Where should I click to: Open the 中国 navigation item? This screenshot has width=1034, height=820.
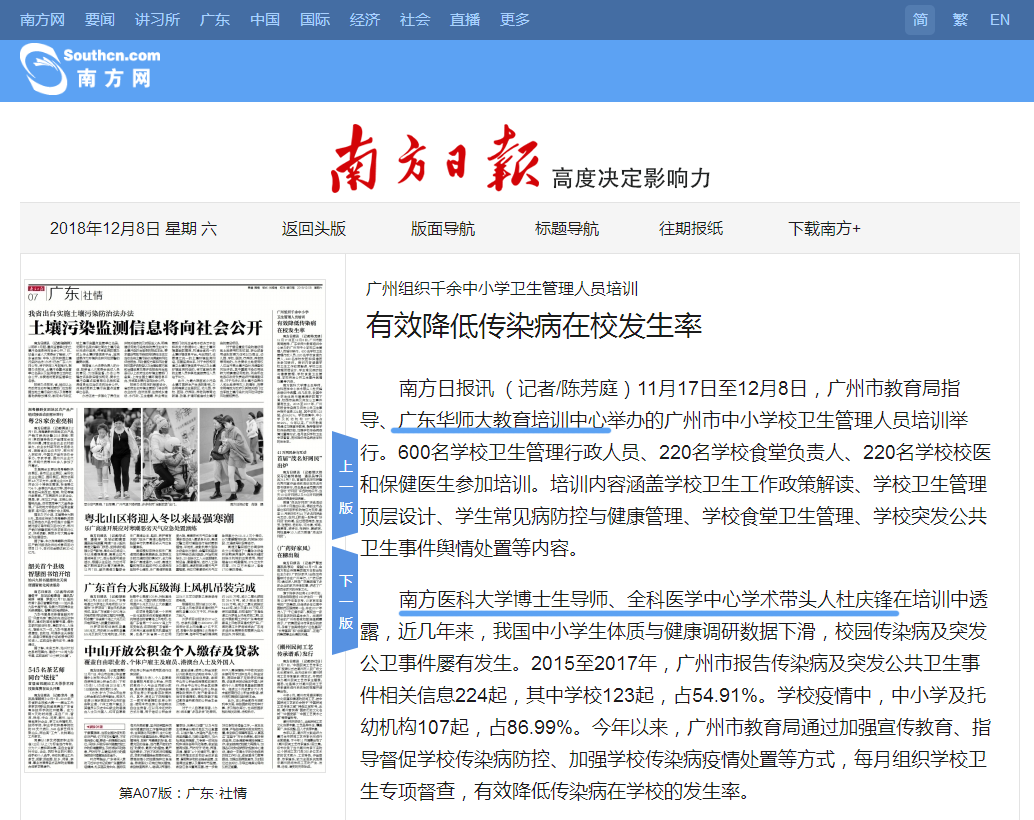click(x=265, y=20)
